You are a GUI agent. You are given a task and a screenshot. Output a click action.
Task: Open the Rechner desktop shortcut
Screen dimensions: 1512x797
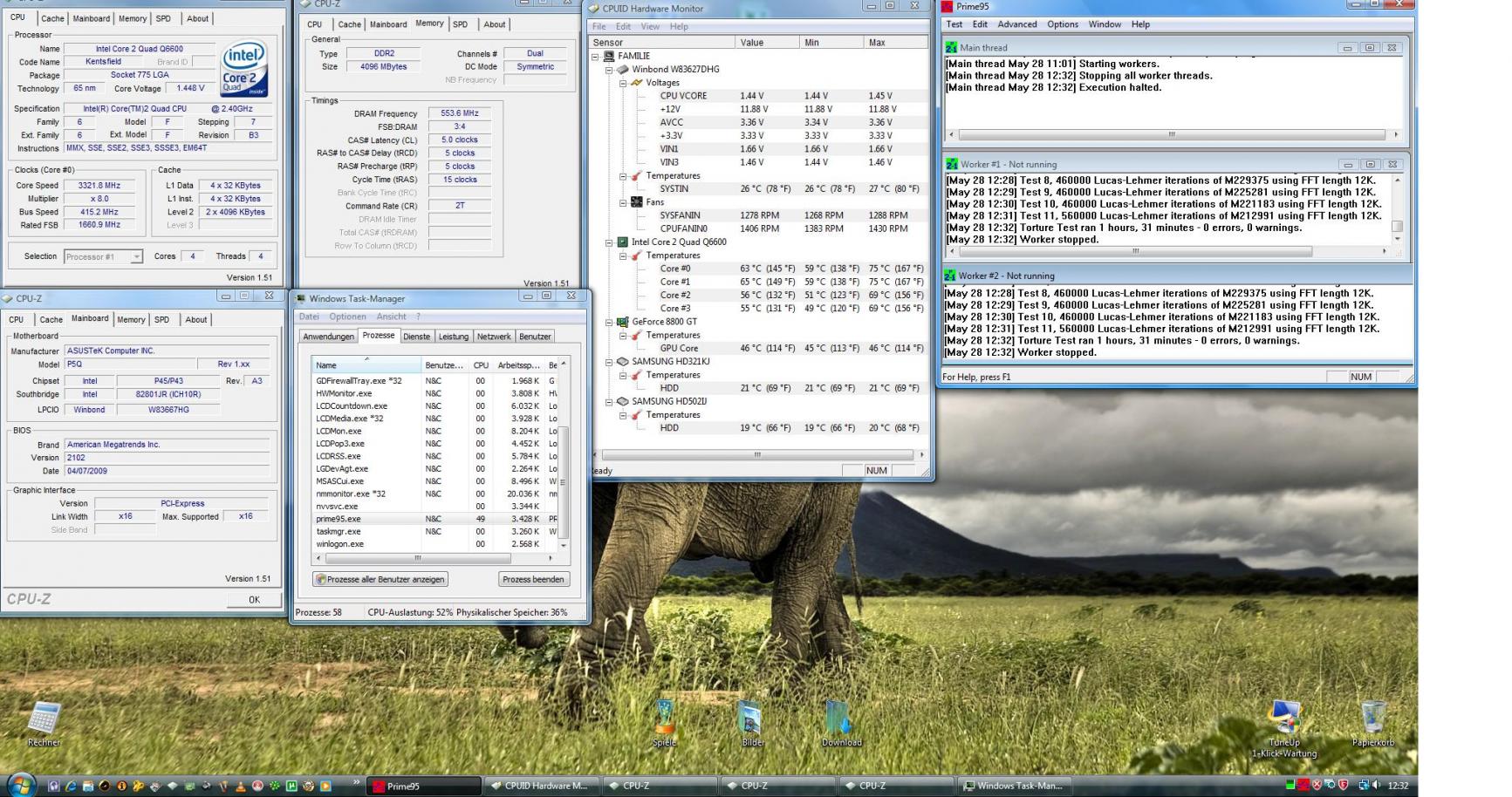click(x=44, y=724)
